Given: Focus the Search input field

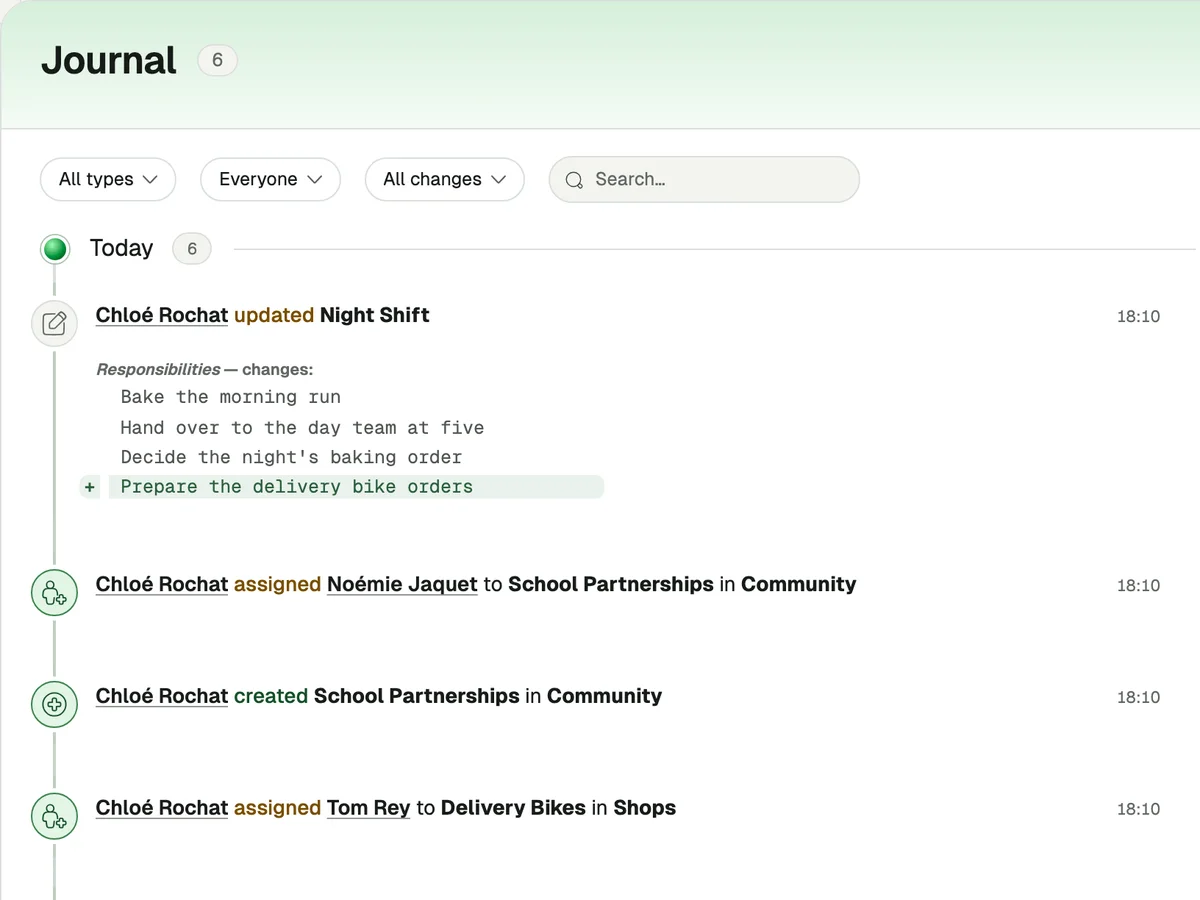Looking at the screenshot, I should [704, 180].
